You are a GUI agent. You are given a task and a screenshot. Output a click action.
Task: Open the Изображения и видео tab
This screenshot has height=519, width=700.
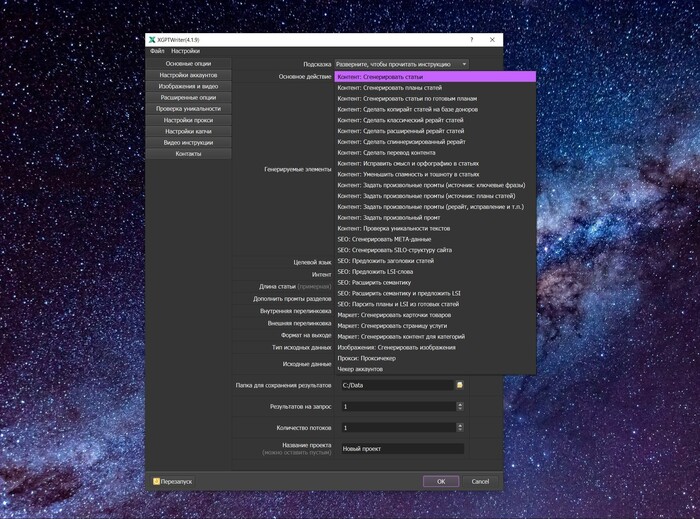pyautogui.click(x=189, y=86)
